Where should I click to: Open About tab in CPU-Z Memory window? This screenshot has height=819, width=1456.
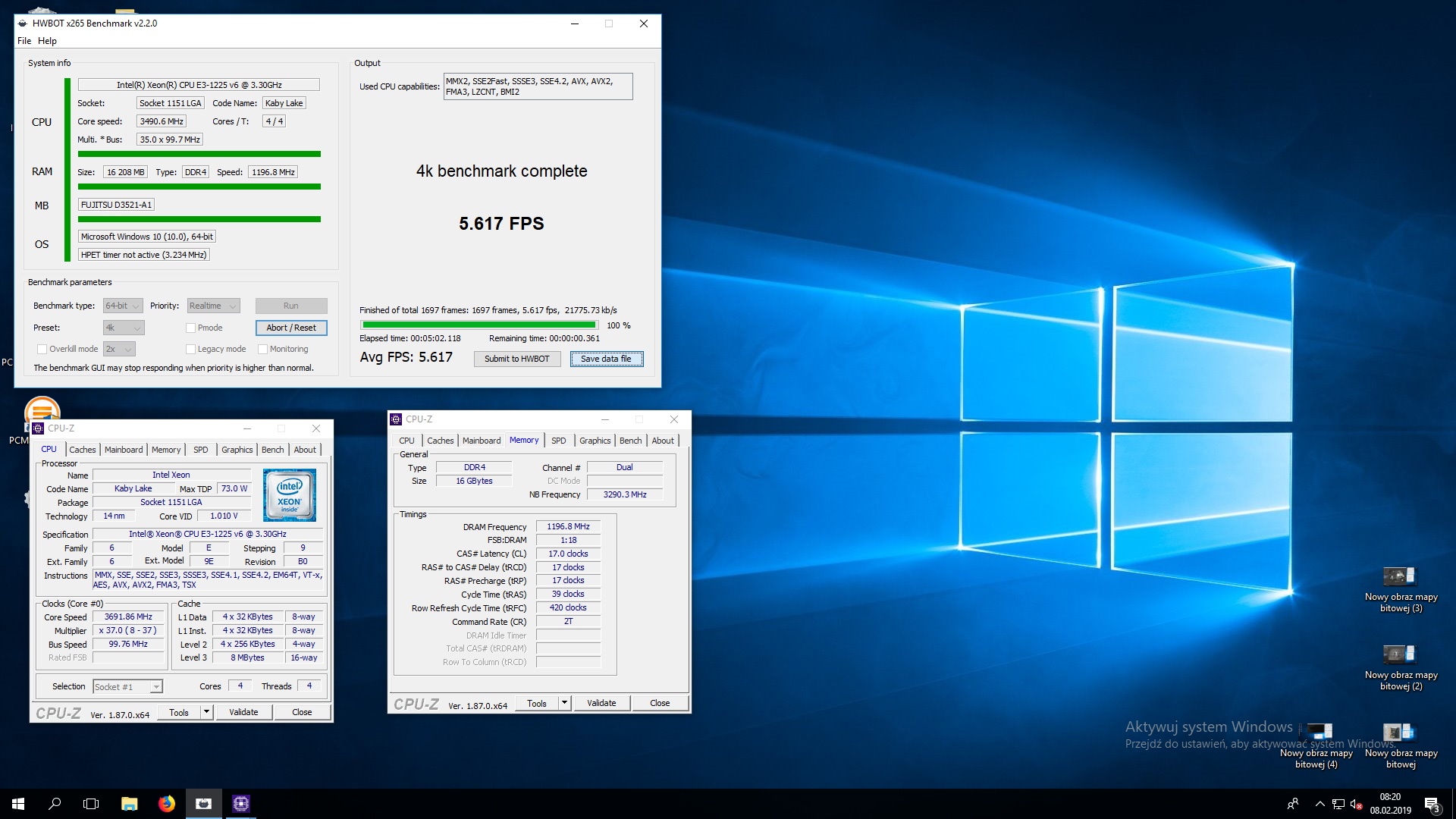click(x=663, y=441)
